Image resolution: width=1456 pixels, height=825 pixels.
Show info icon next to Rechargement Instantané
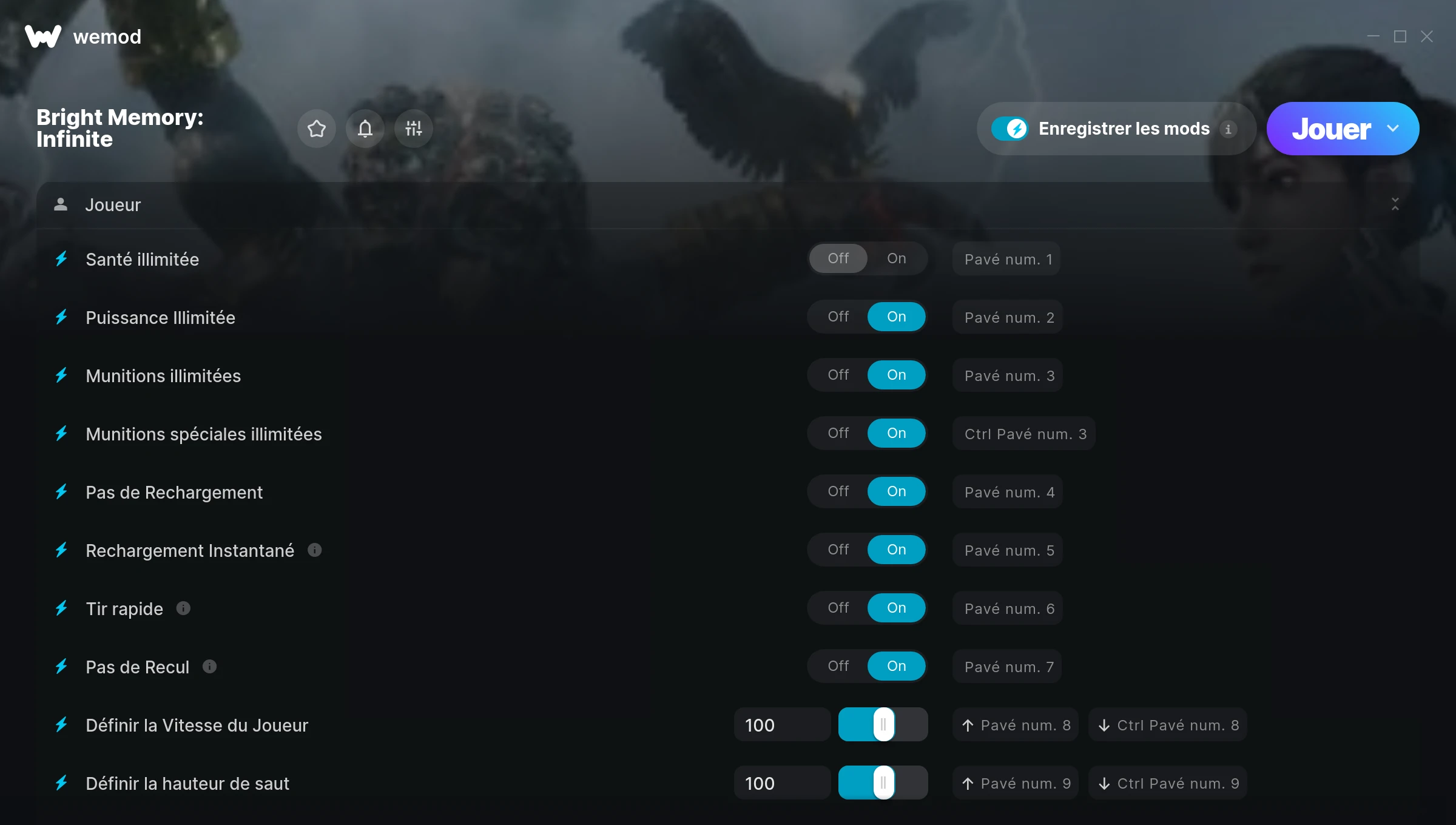[x=314, y=550]
